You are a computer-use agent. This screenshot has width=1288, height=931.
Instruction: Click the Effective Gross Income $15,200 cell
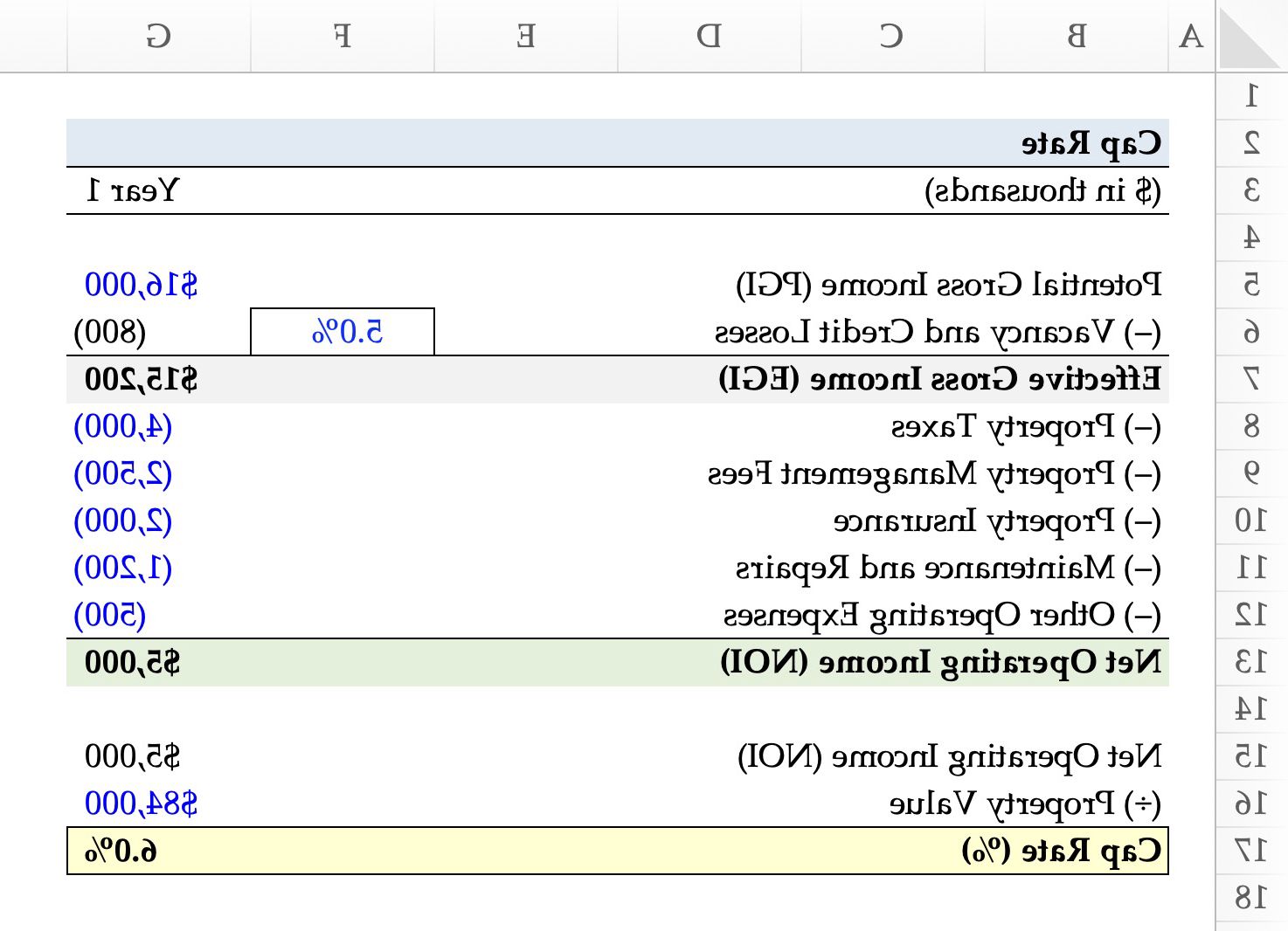[142, 379]
